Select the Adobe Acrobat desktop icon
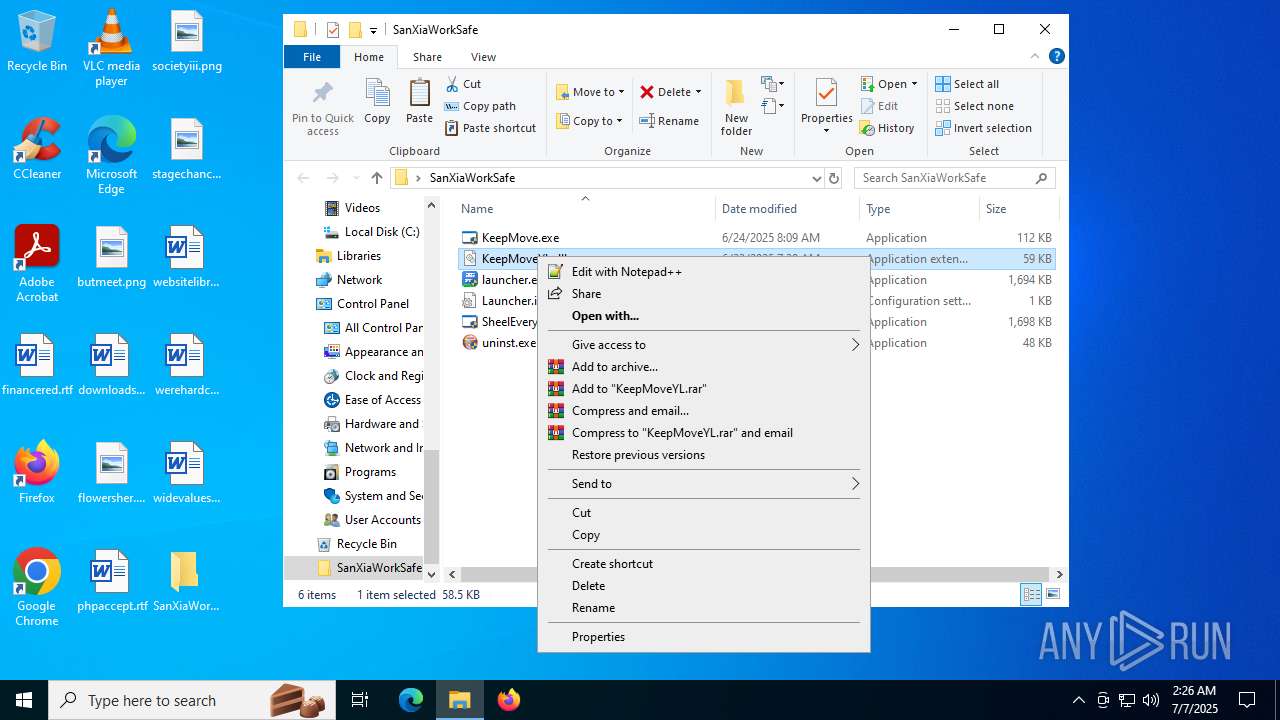This screenshot has height=720, width=1280. tap(37, 263)
